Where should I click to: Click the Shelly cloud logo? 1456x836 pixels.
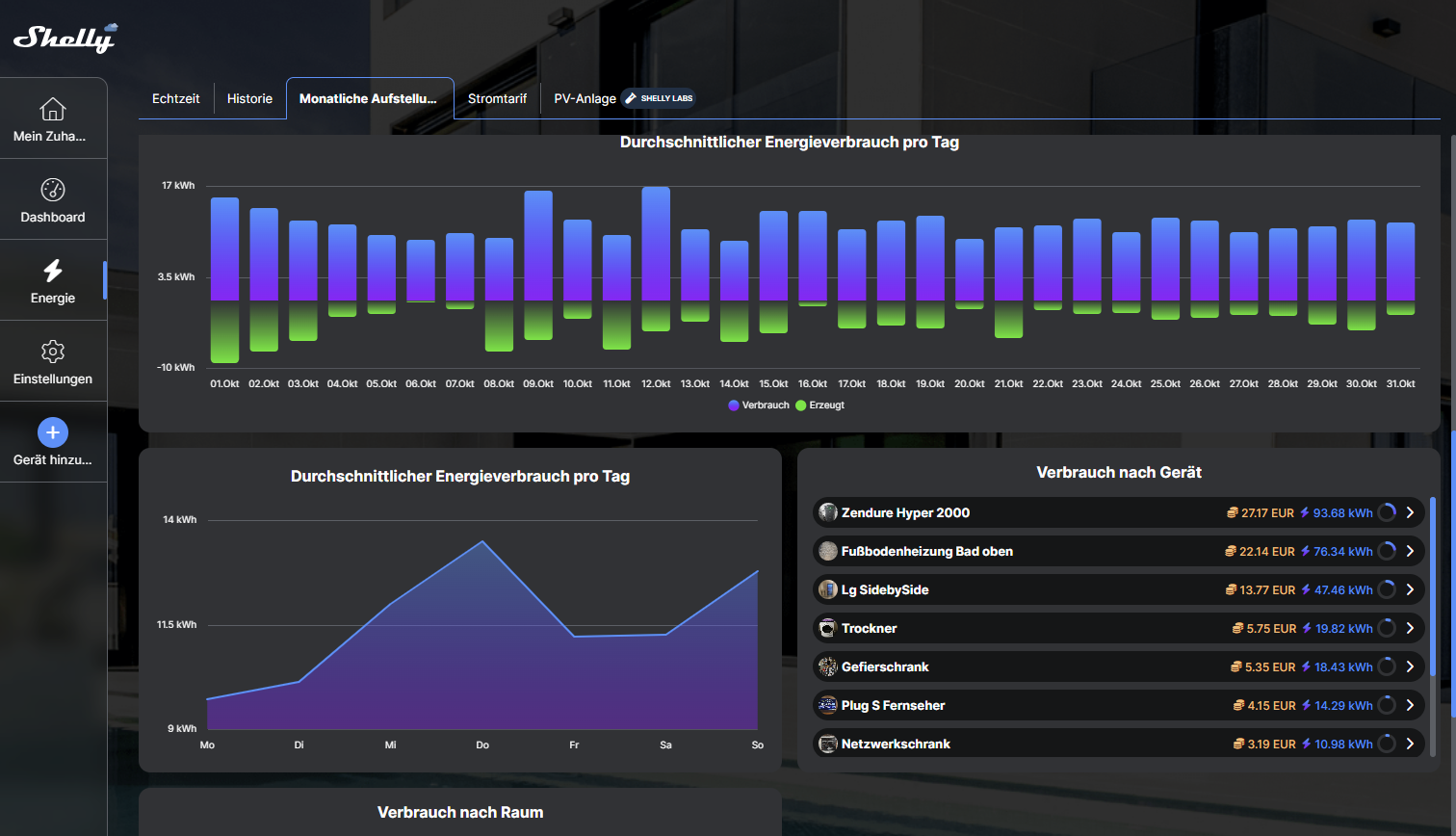tap(65, 38)
